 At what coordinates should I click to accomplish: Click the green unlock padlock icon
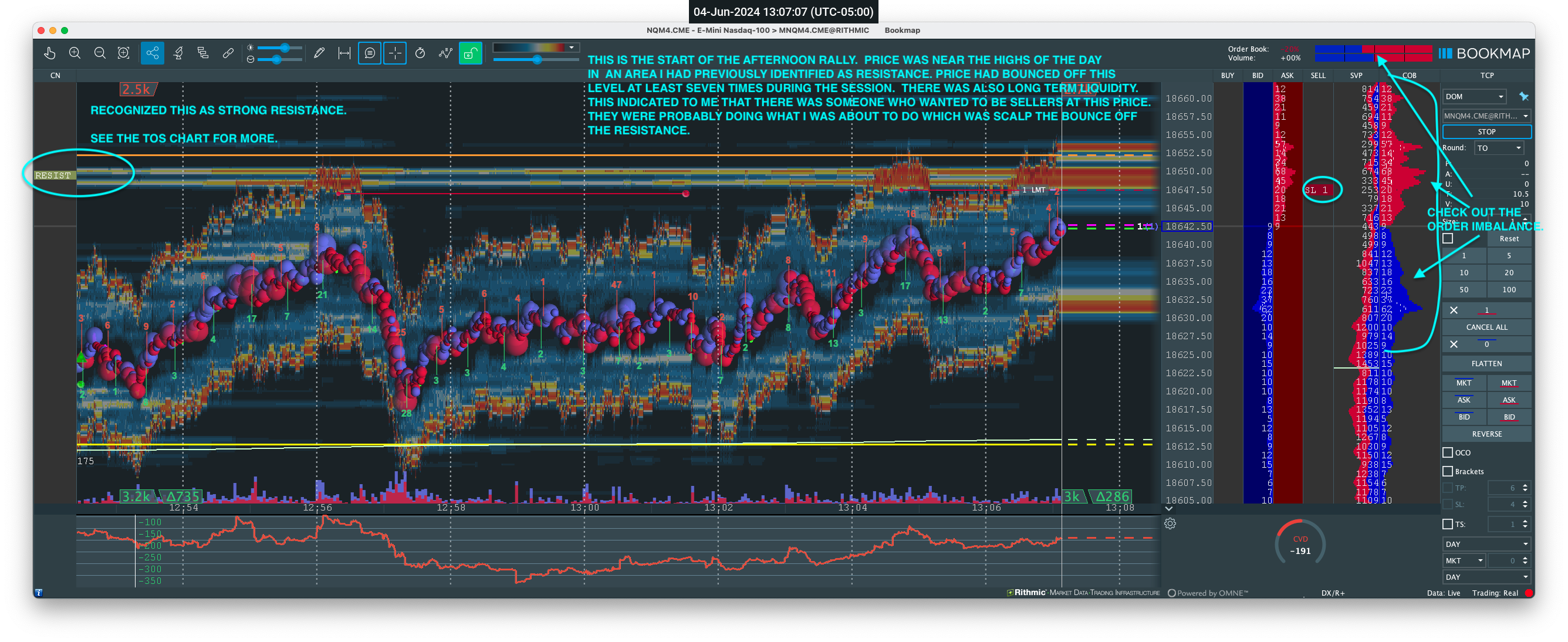tap(471, 53)
